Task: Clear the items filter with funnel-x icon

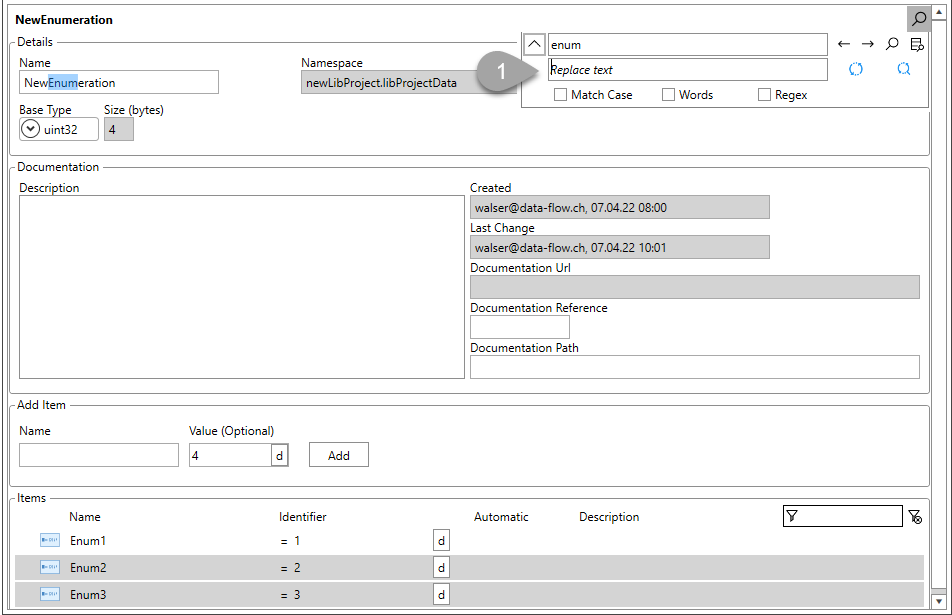Action: tap(915, 517)
